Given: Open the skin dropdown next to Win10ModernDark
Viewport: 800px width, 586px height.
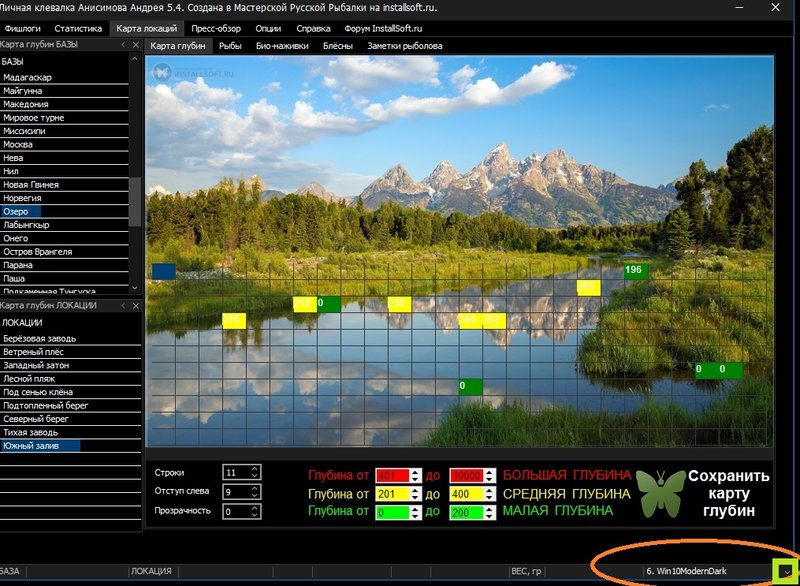Looking at the screenshot, I should coord(786,571).
